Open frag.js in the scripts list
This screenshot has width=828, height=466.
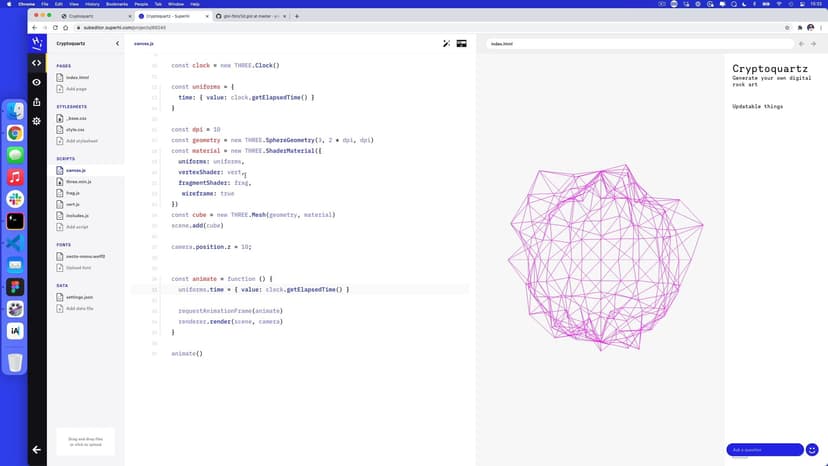point(72,193)
